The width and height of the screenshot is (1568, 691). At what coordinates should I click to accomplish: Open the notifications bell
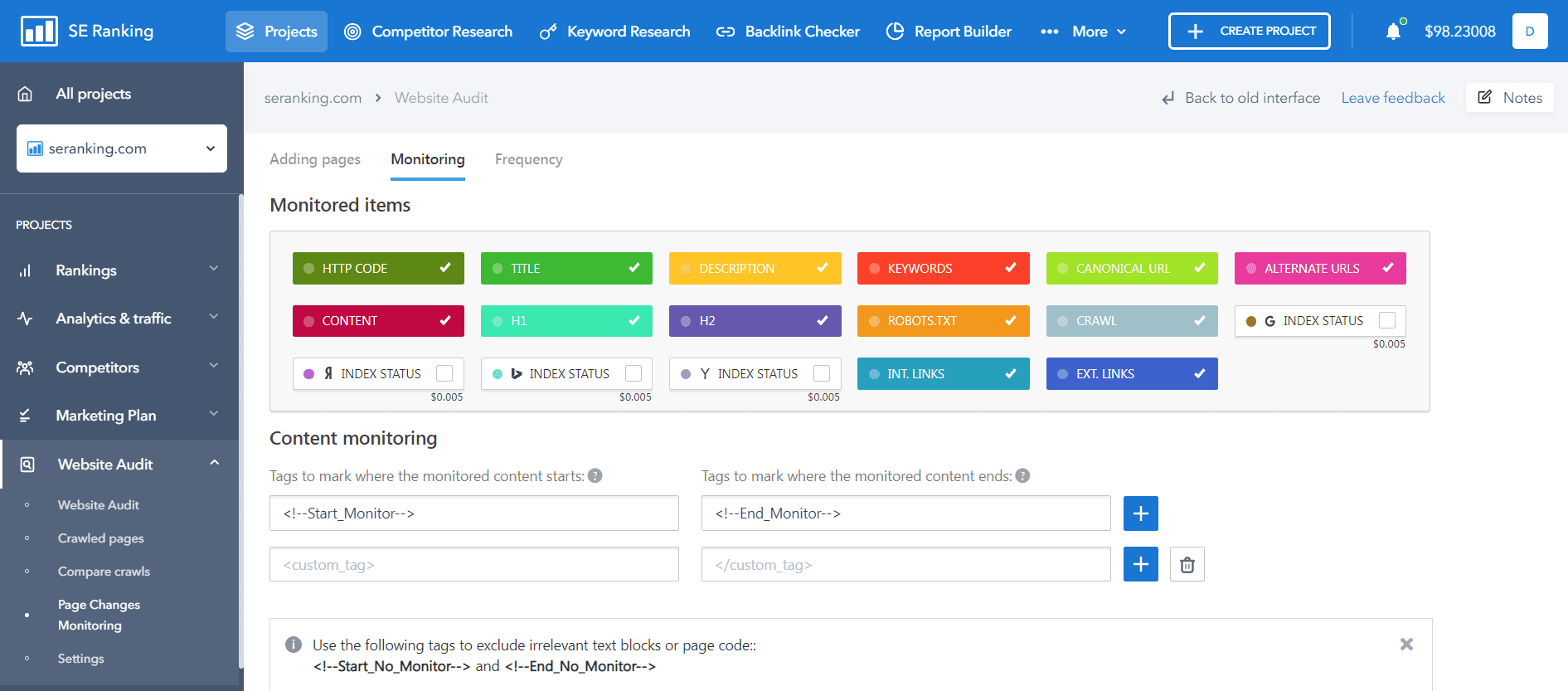(x=1394, y=31)
